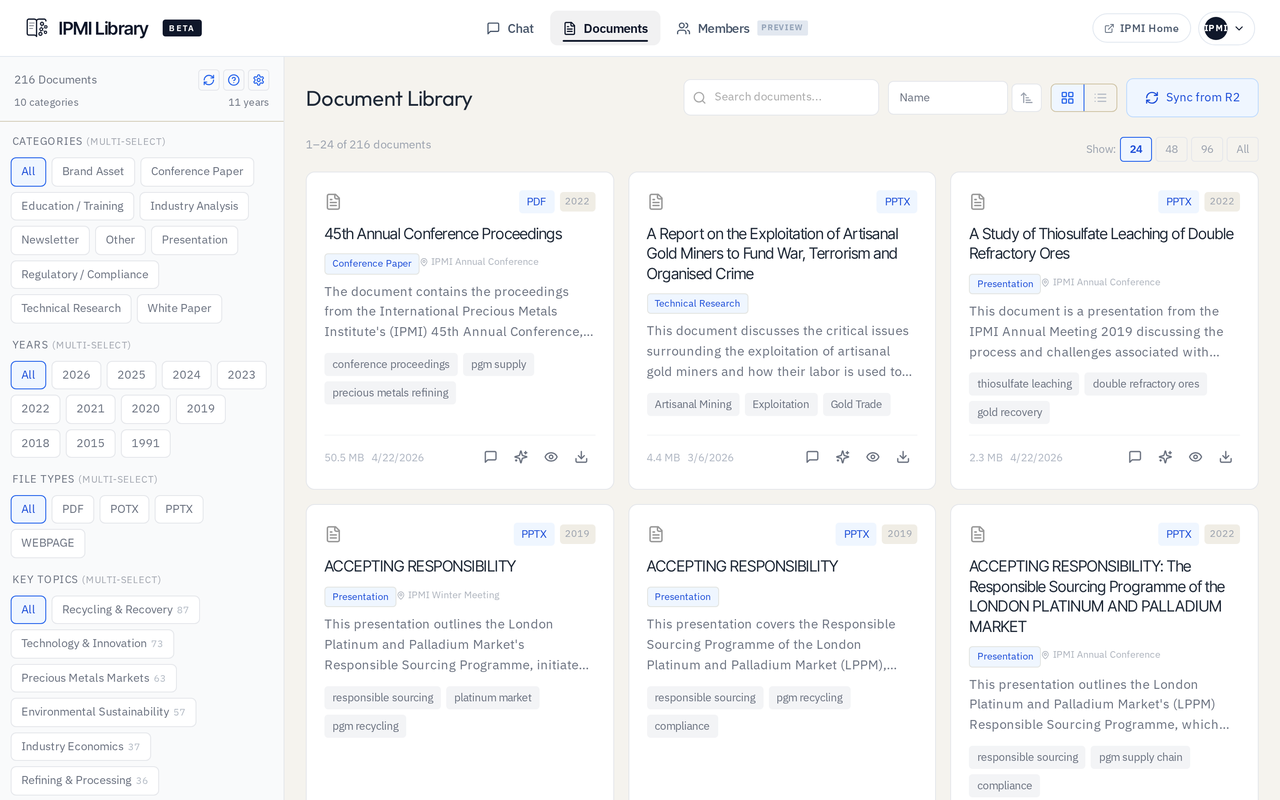Image resolution: width=1280 pixels, height=800 pixels.
Task: Switch to grid view layout
Action: pos(1067,98)
